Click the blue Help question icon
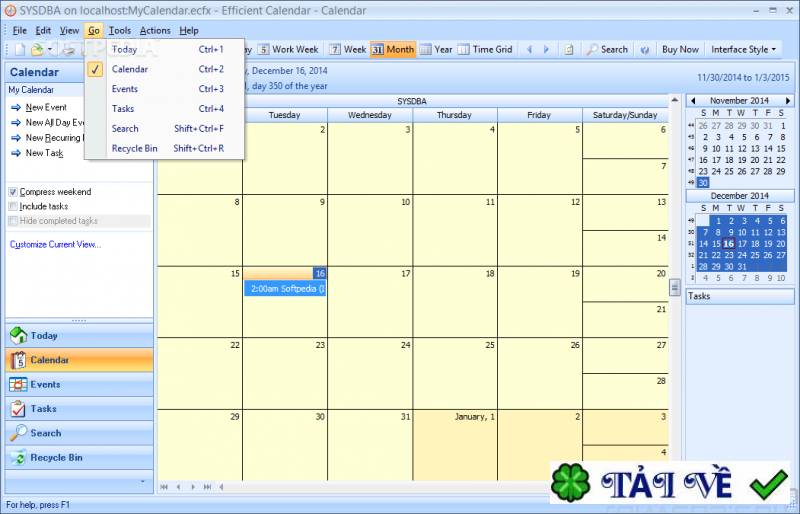The image size is (800, 514). 645,50
